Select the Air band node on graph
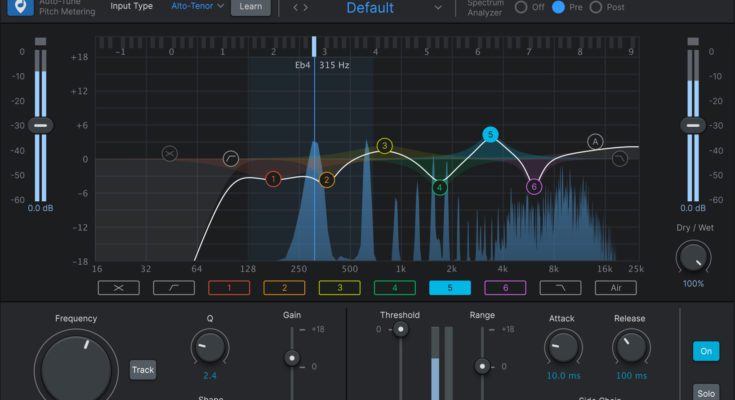This screenshot has width=735, height=400. [x=596, y=142]
